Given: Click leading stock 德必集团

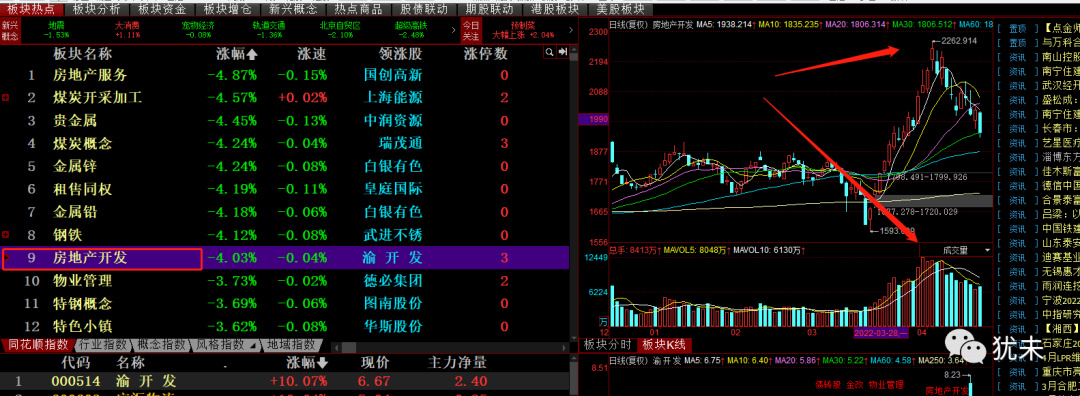Looking at the screenshot, I should (393, 281).
